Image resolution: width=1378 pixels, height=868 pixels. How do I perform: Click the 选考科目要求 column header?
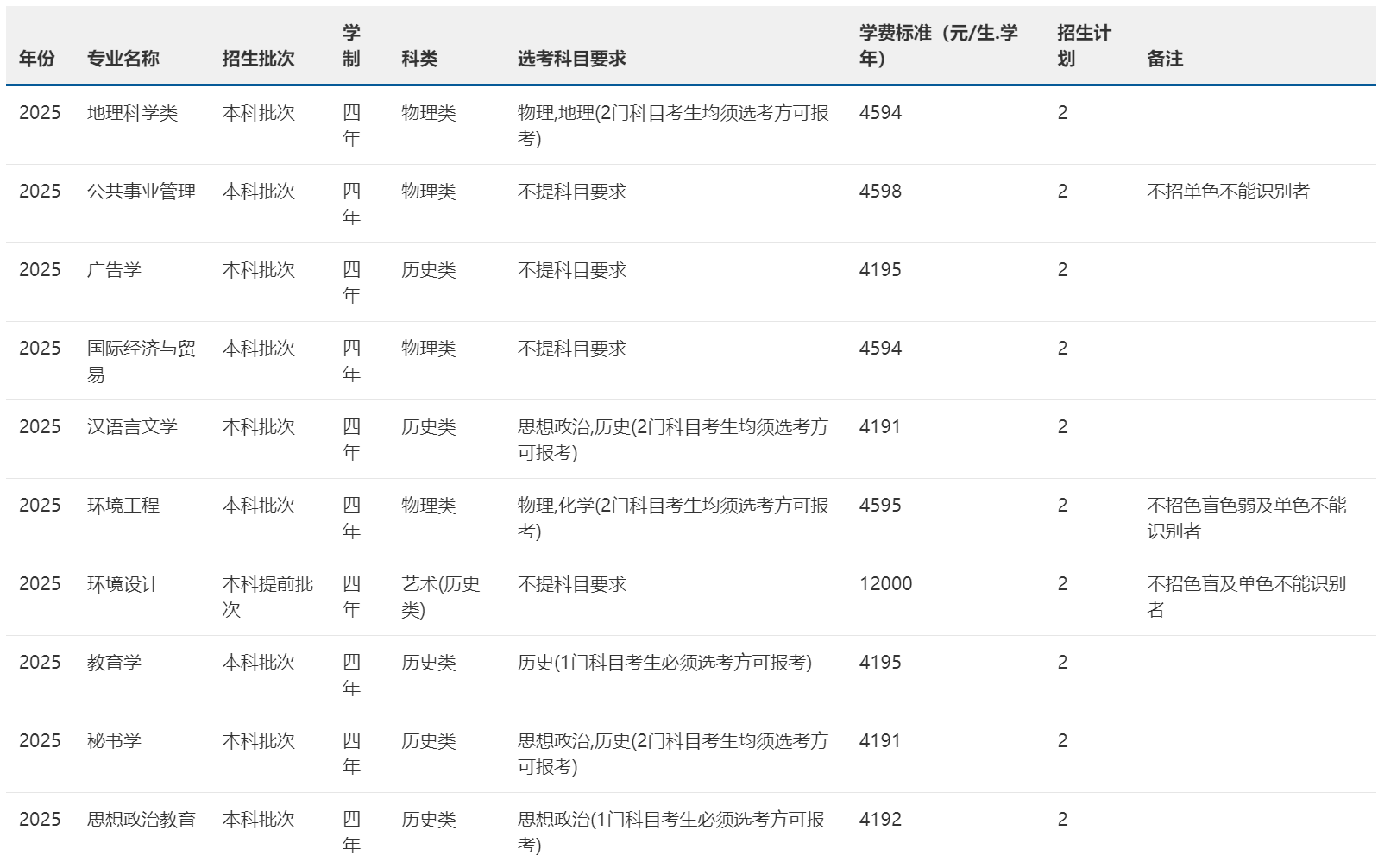(571, 59)
